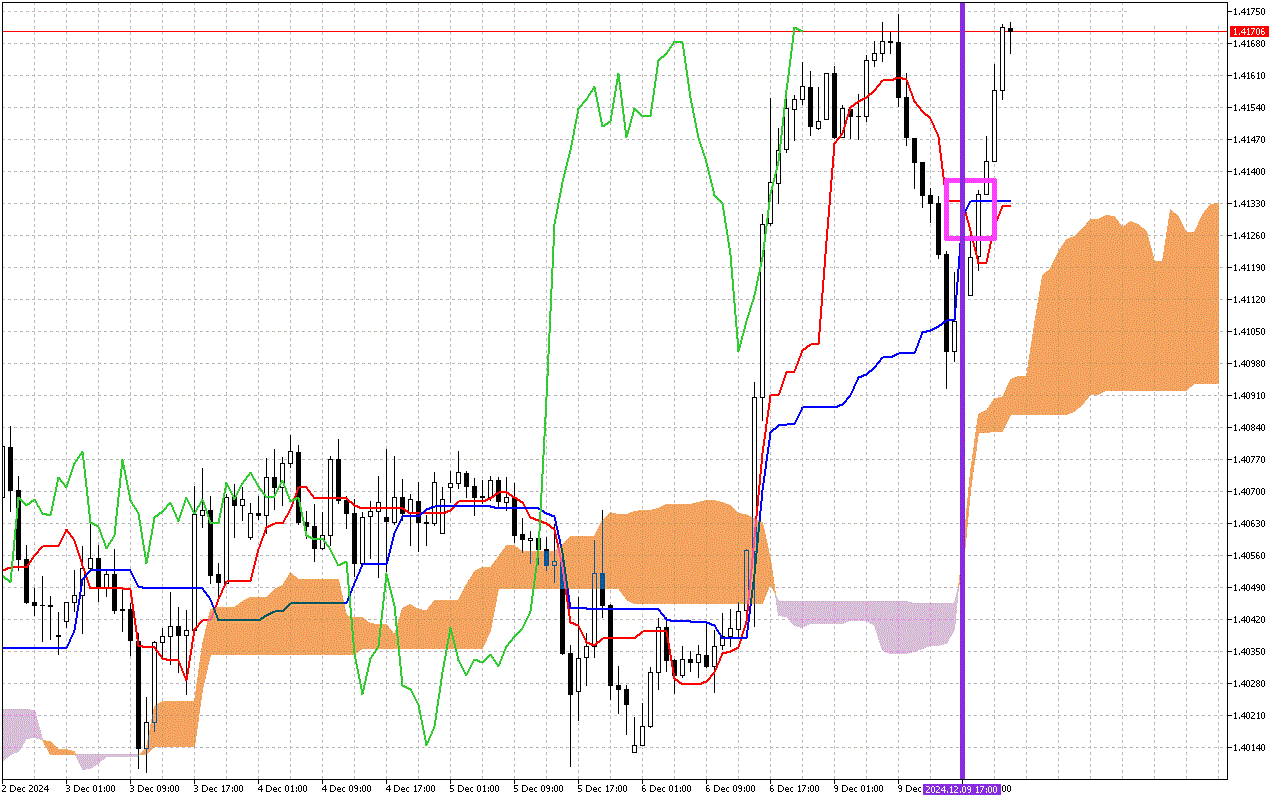This screenshot has width=1280, height=800.
Task: Choose the 1.41260 price axis value
Action: click(x=1248, y=236)
